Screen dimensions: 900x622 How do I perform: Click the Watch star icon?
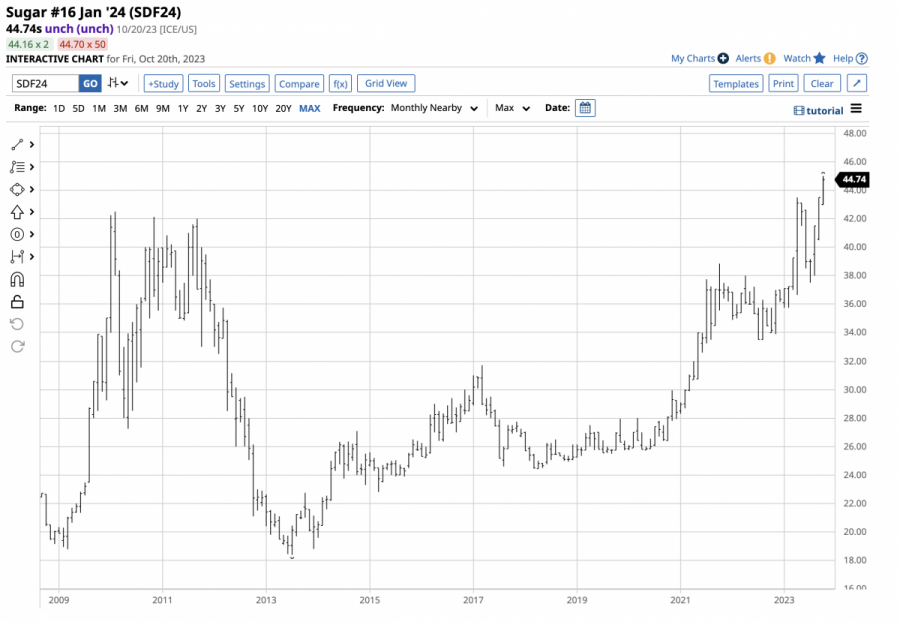pos(820,58)
